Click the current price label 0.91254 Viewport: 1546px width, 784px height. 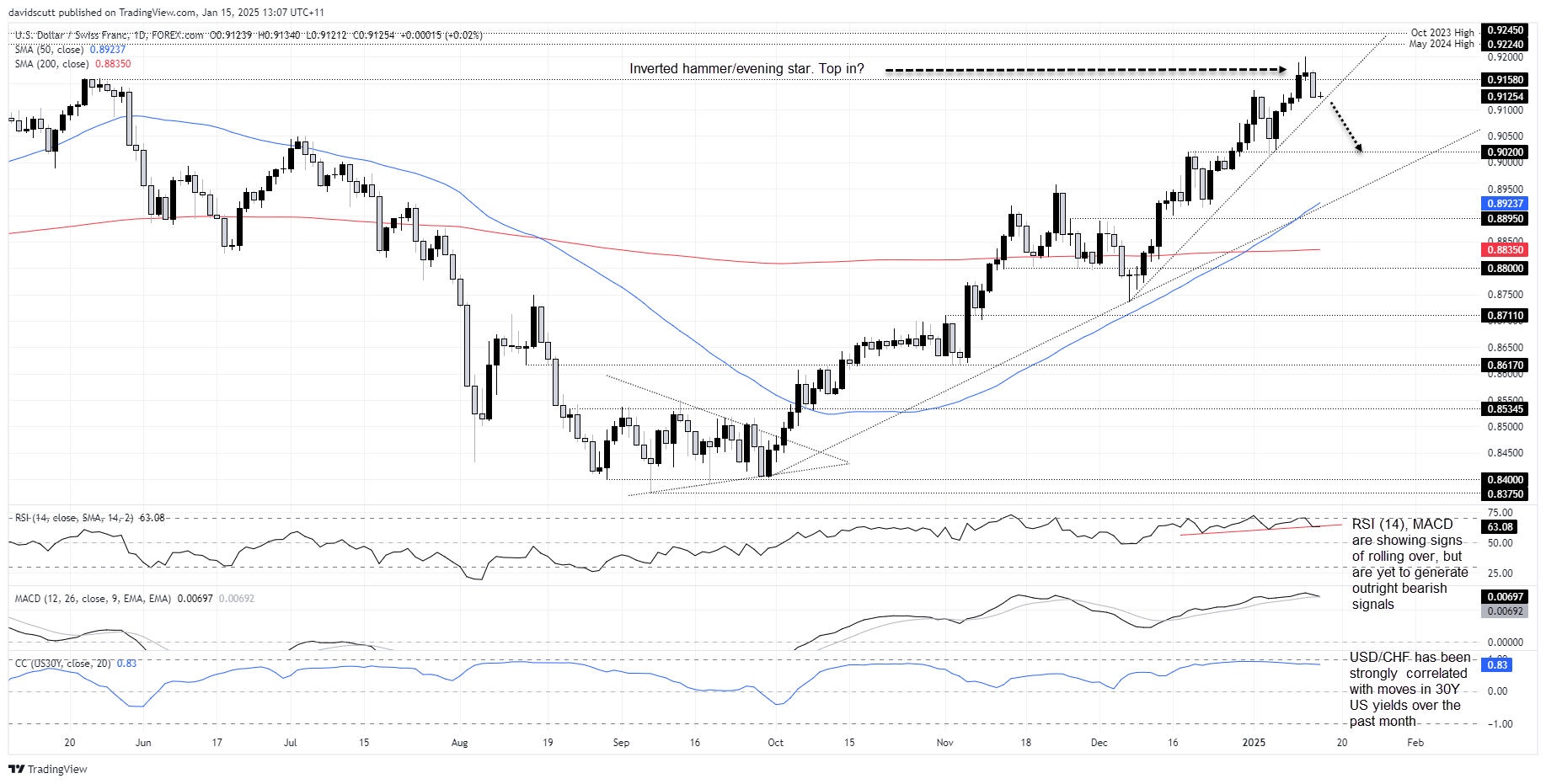click(x=1505, y=97)
